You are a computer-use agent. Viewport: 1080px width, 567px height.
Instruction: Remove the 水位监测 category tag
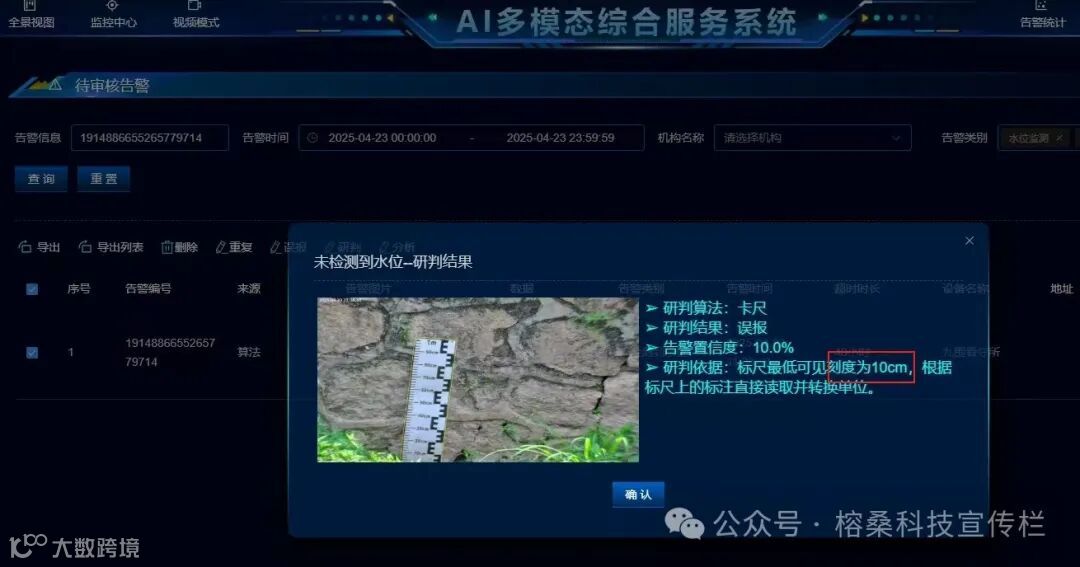(x=1059, y=138)
